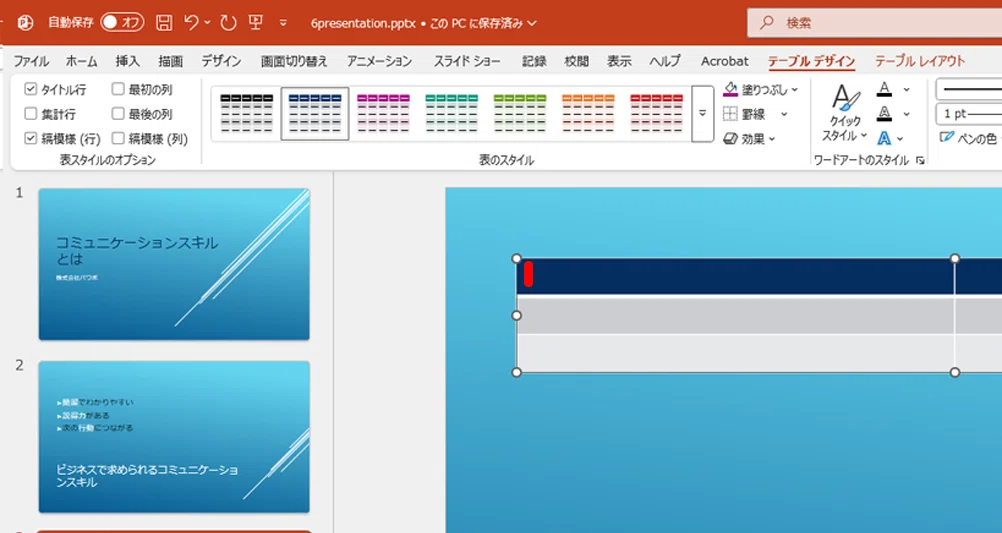Apply the dark blue table style

(315, 113)
